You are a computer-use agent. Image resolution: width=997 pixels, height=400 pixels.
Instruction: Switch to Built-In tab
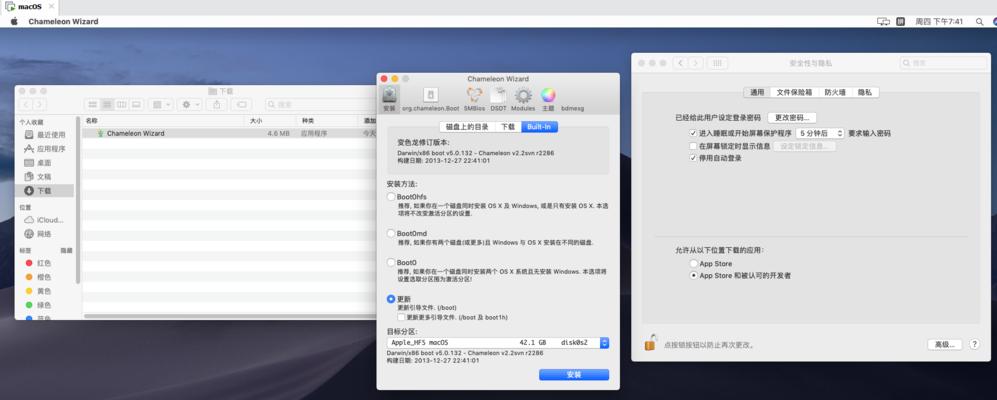(540, 127)
